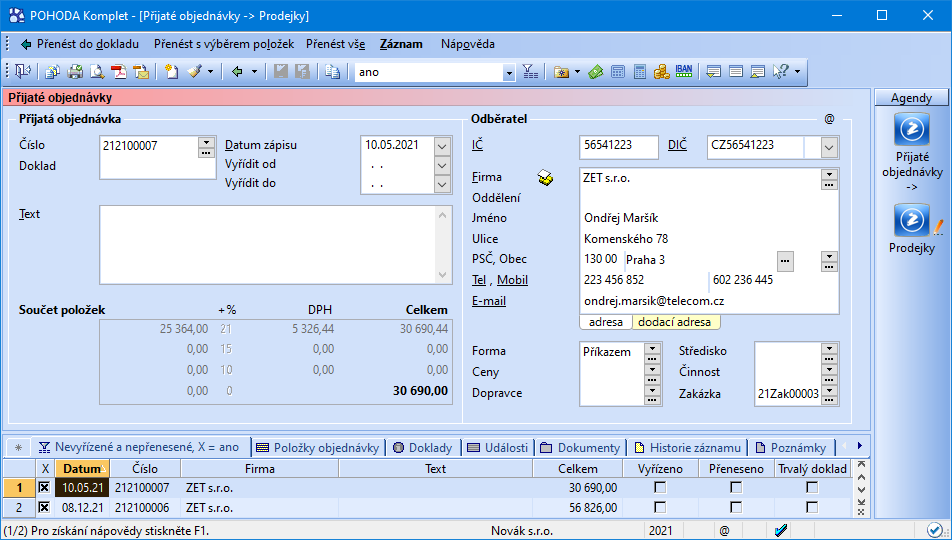Screen dimensions: 952x540
Task: Open the DIČ dropdown arrow
Action: pos(829,147)
